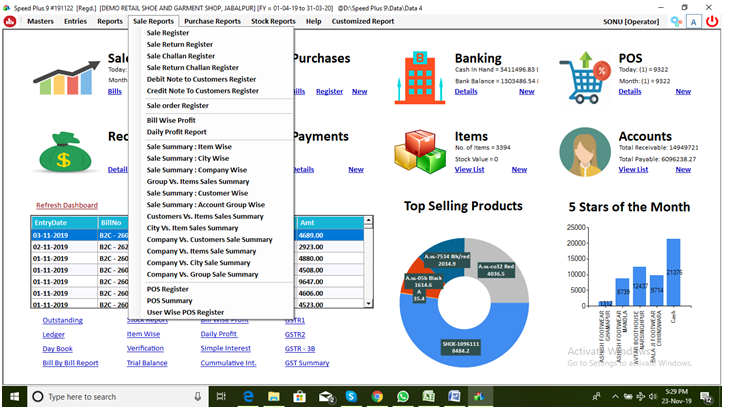Open the Outstanding report link
The height and width of the screenshot is (419, 752).
pos(62,320)
